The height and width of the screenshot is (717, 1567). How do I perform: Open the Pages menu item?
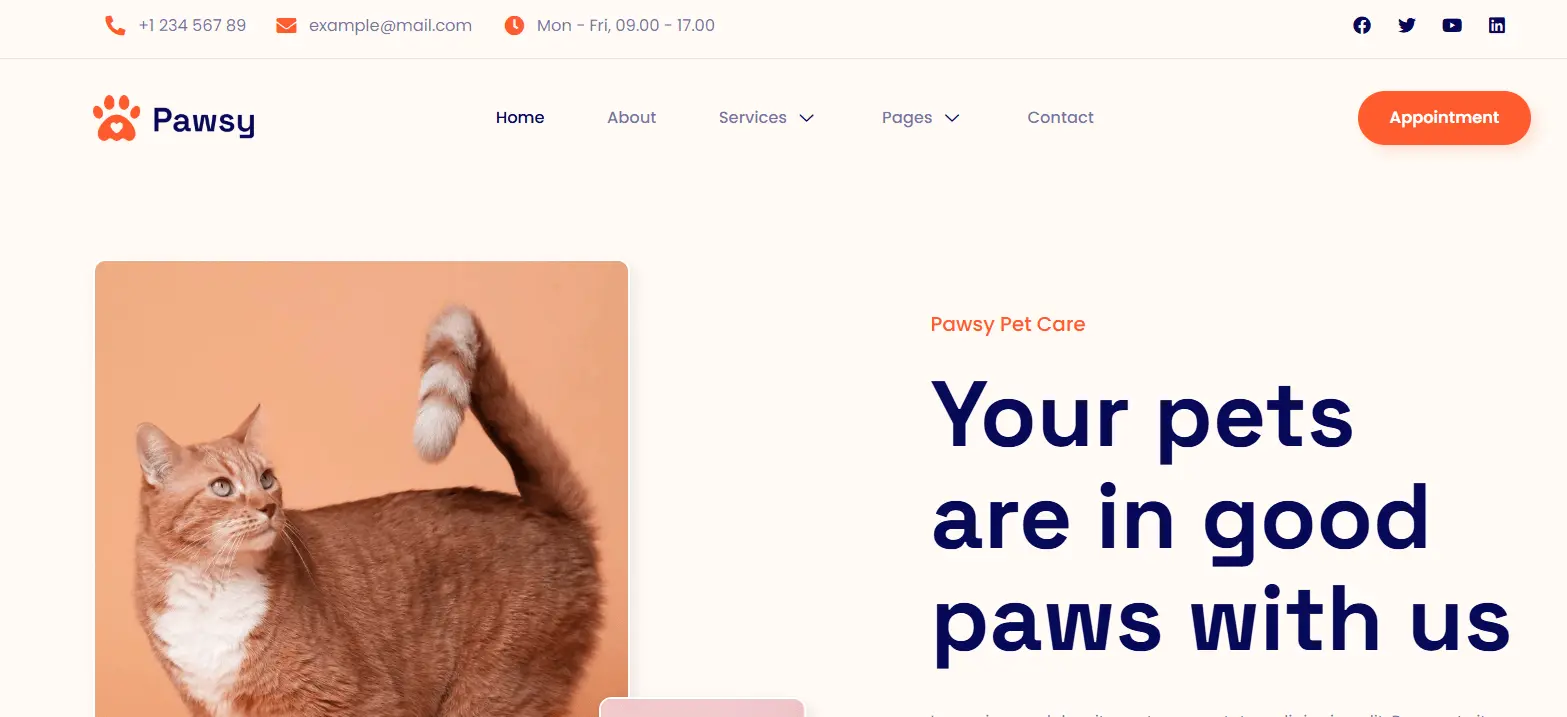point(907,118)
